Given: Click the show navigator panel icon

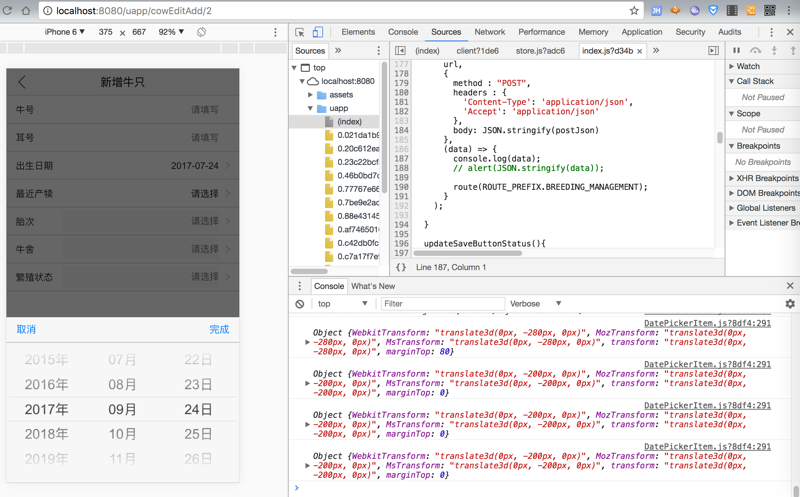Looking at the screenshot, I should (x=401, y=50).
